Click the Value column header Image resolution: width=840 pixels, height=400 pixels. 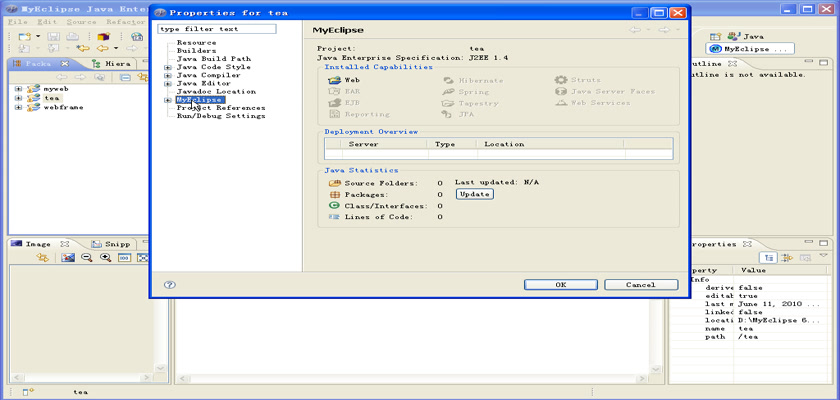781,270
